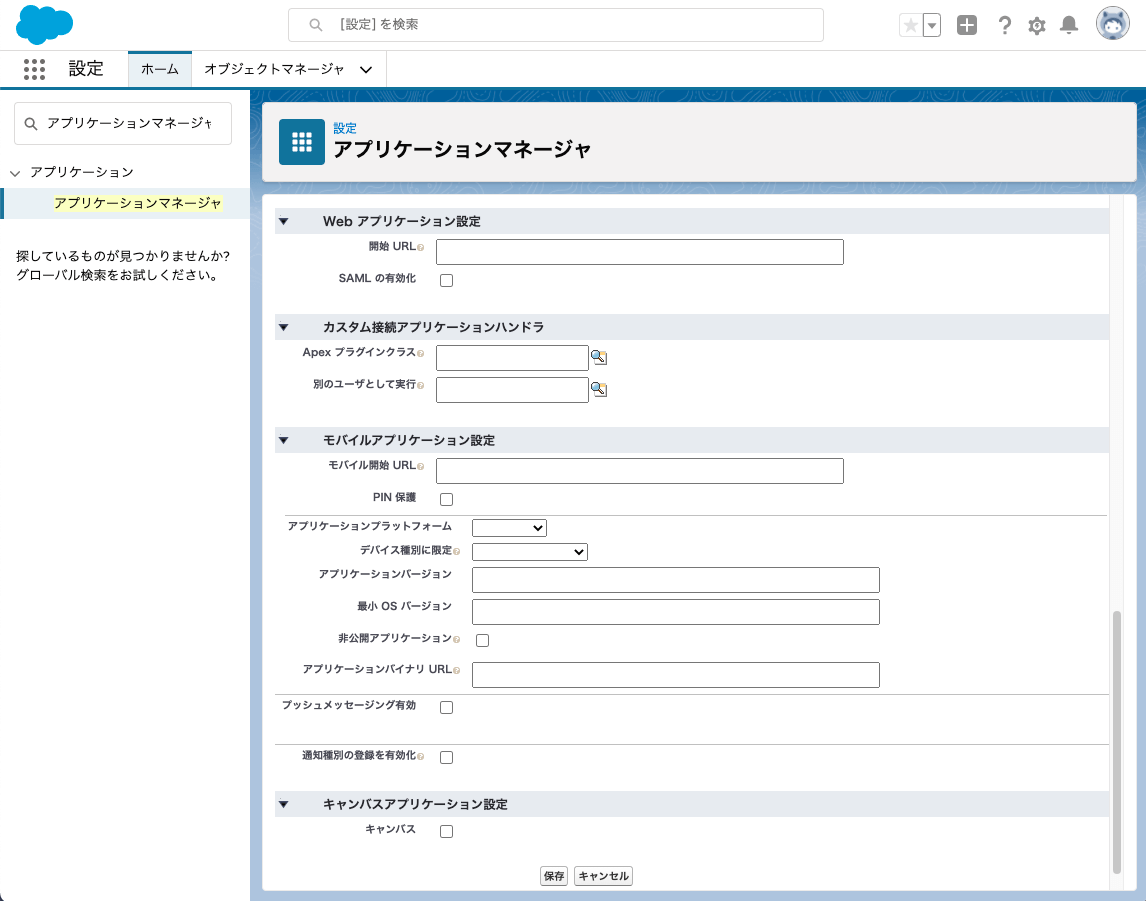
Task: Switch to the ホーム tab
Action: [160, 69]
